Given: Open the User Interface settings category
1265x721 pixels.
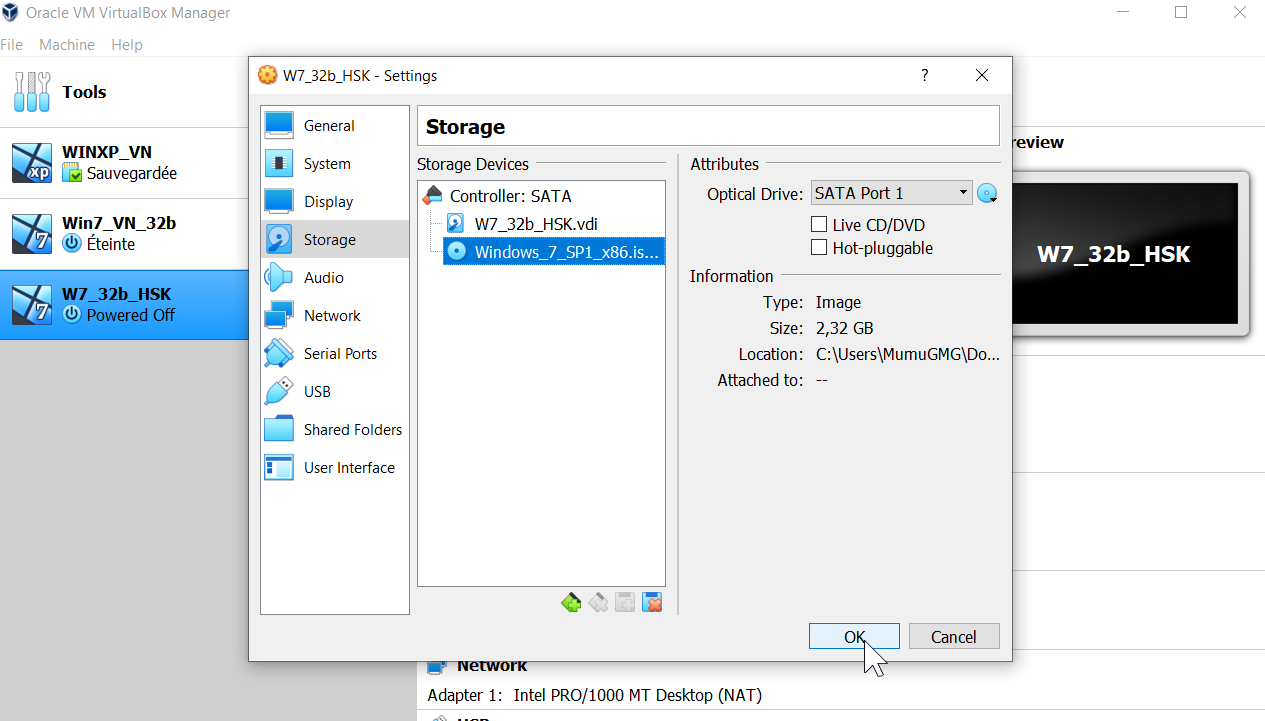Looking at the screenshot, I should click(x=334, y=468).
